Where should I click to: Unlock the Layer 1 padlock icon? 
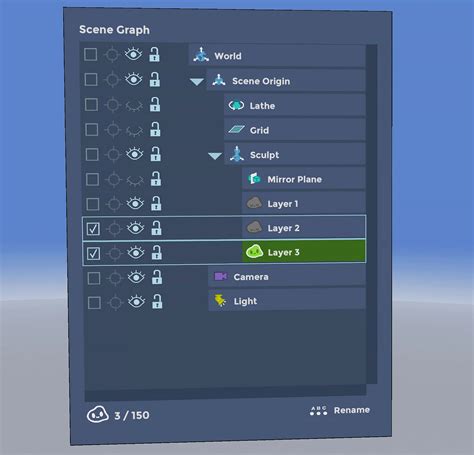[x=156, y=203]
